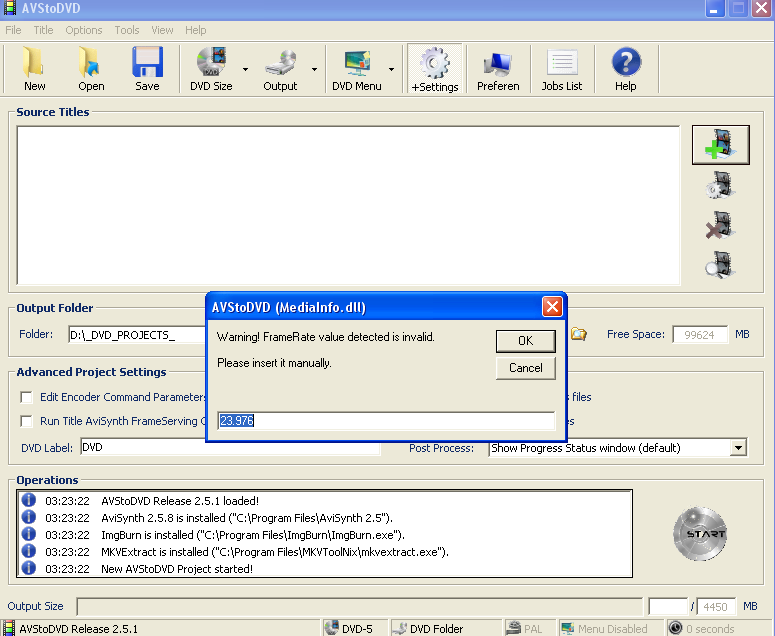Open the Jobs List
775x636 pixels.
pos(561,68)
